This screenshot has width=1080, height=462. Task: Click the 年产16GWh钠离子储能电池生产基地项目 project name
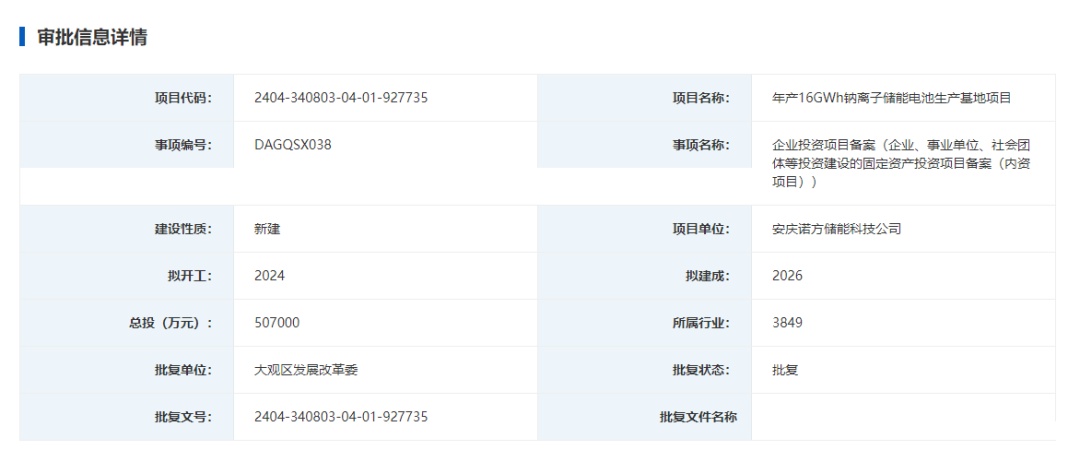[892, 98]
